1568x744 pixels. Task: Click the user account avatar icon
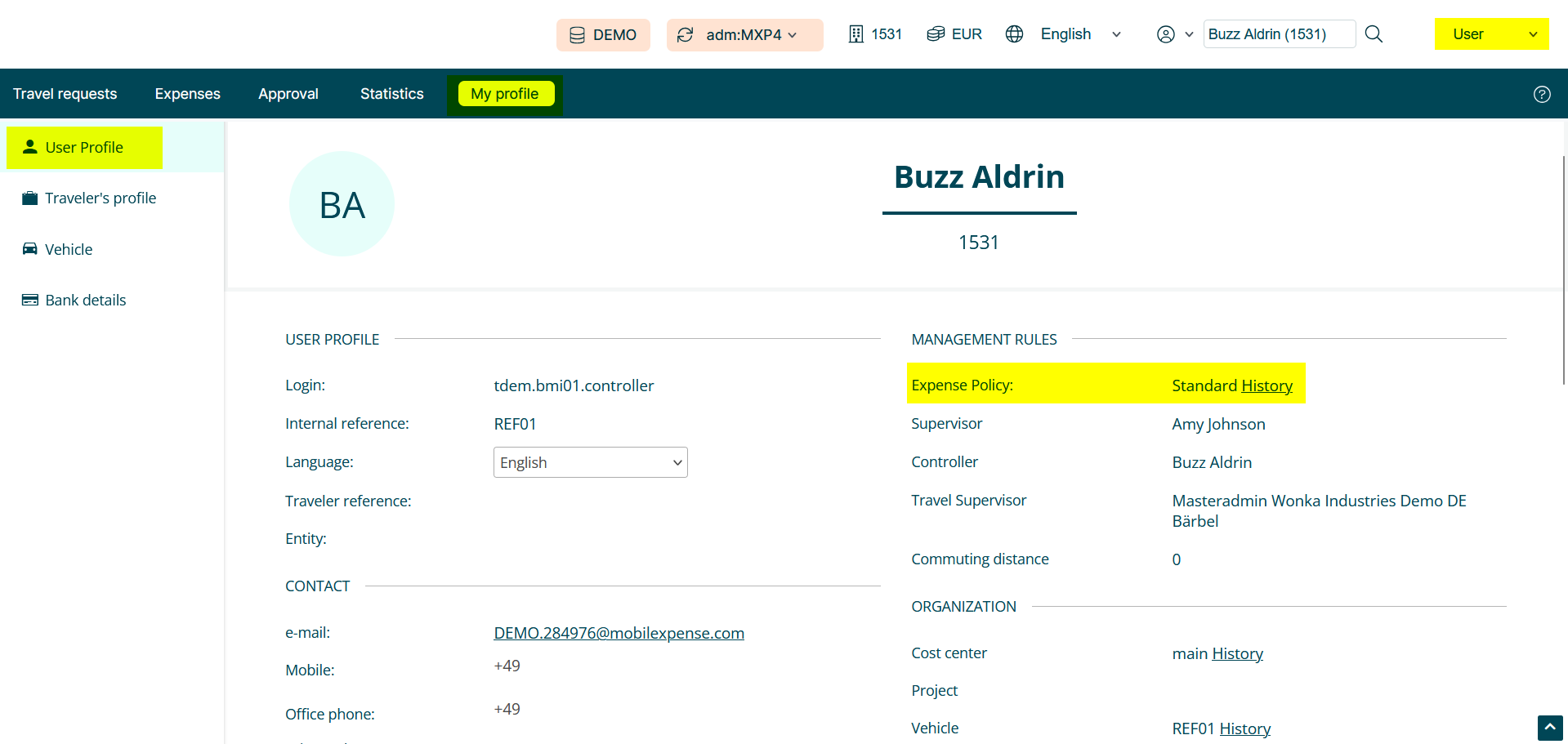coord(1166,34)
